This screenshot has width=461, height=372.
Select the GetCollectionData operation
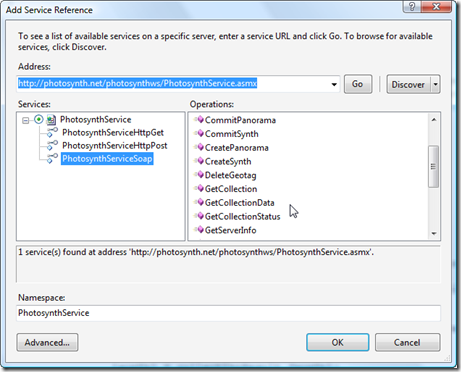pos(240,203)
